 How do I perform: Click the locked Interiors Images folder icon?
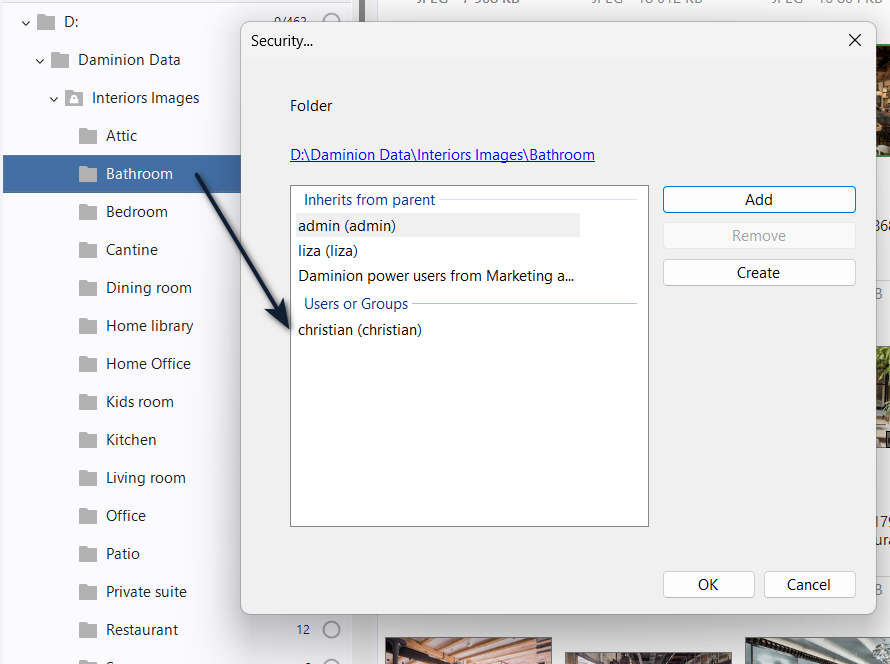74,98
